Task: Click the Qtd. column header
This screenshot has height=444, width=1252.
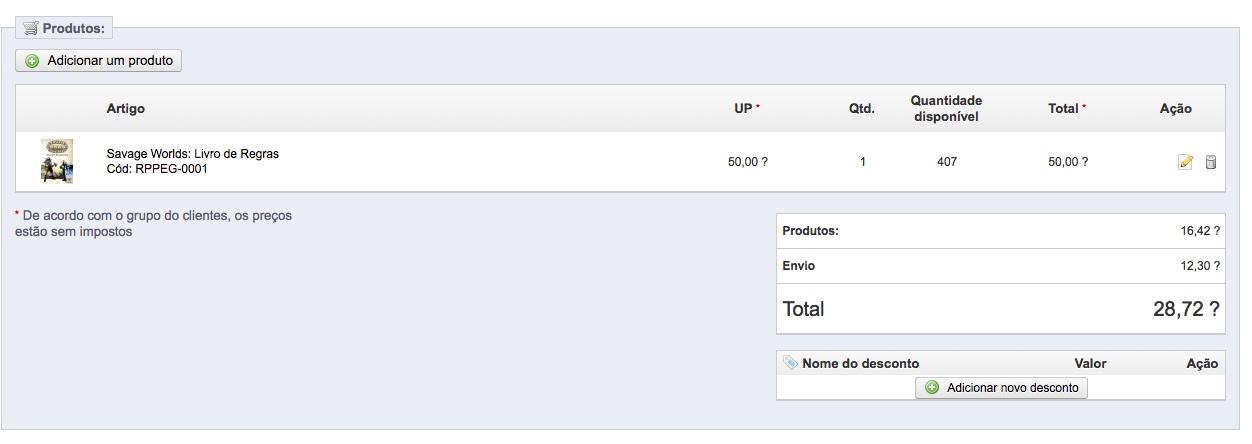Action: 862,108
